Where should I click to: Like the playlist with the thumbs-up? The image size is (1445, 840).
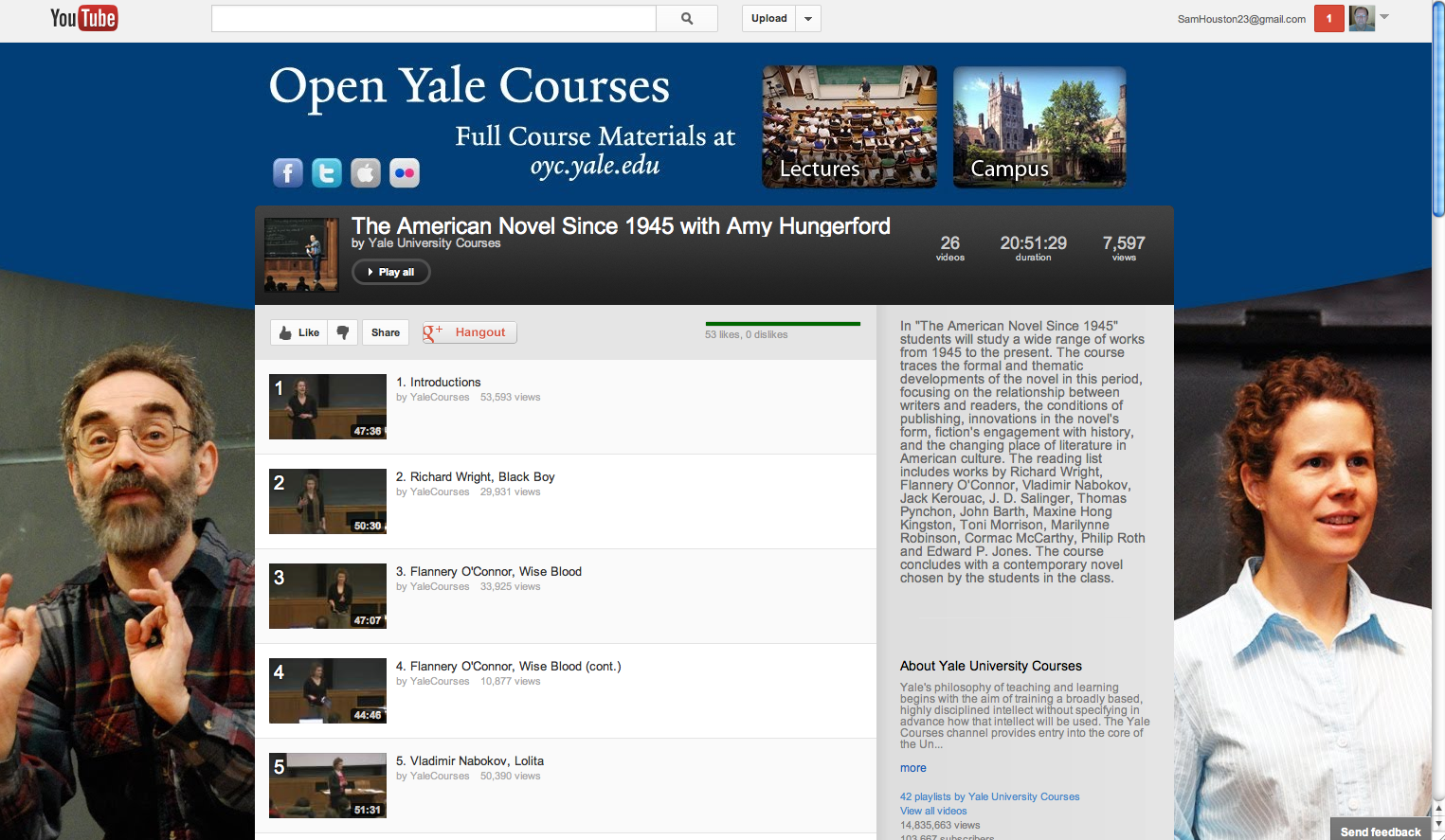[x=298, y=332]
